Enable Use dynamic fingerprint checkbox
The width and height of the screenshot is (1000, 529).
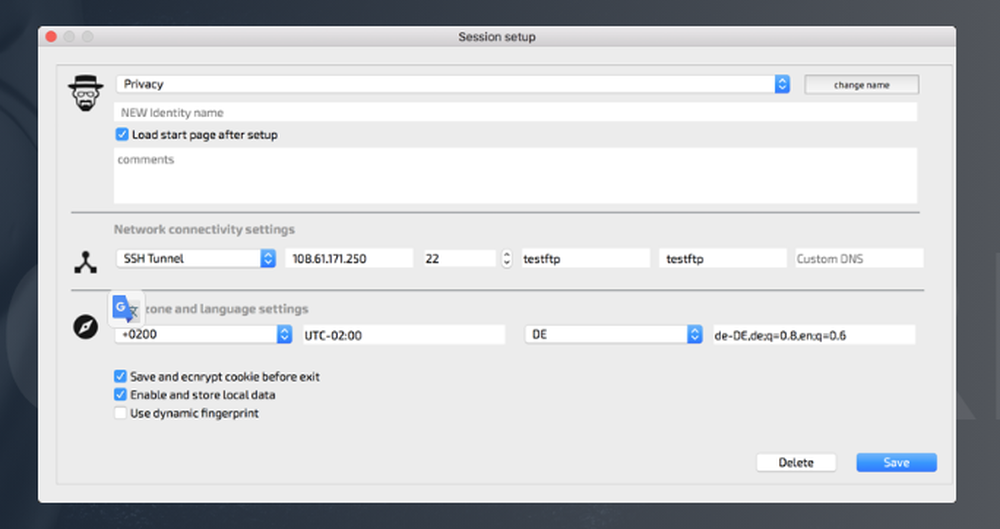[x=120, y=413]
